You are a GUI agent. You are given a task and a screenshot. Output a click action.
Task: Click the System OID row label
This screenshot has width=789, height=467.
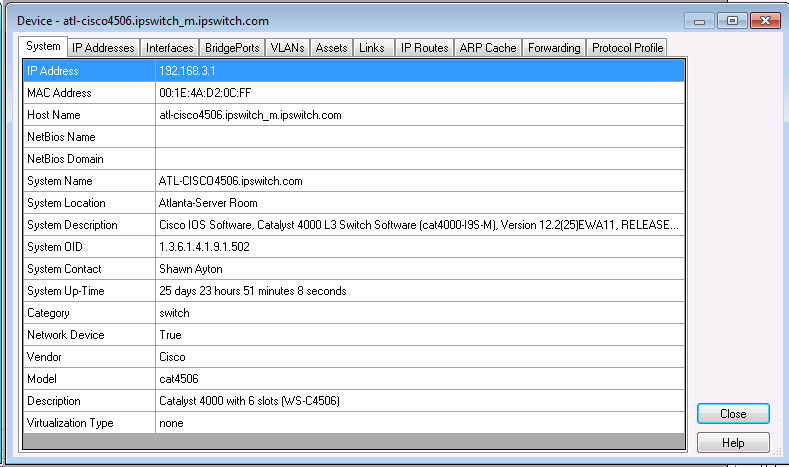click(89, 247)
